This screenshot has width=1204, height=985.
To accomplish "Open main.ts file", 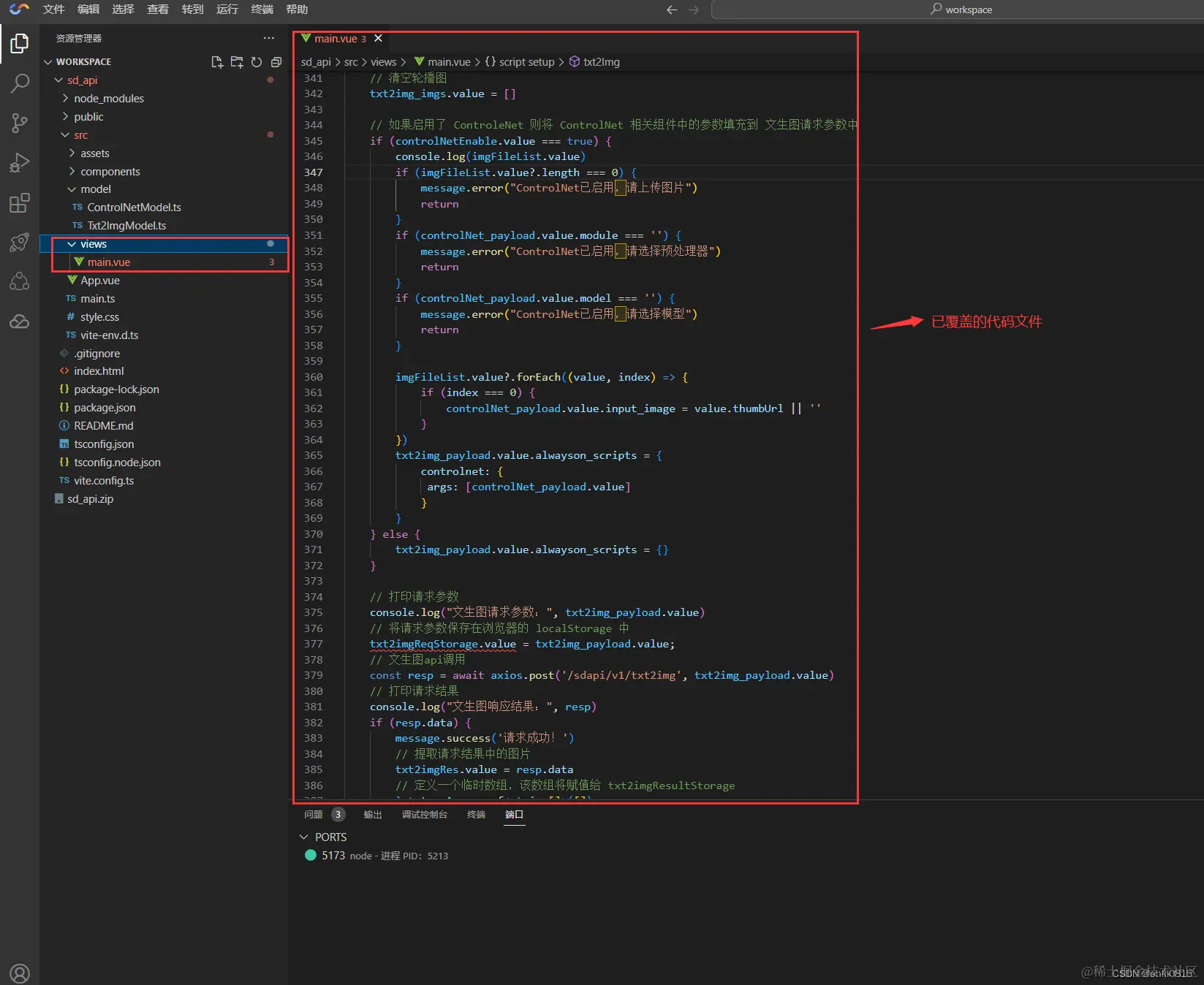I will pyautogui.click(x=98, y=299).
